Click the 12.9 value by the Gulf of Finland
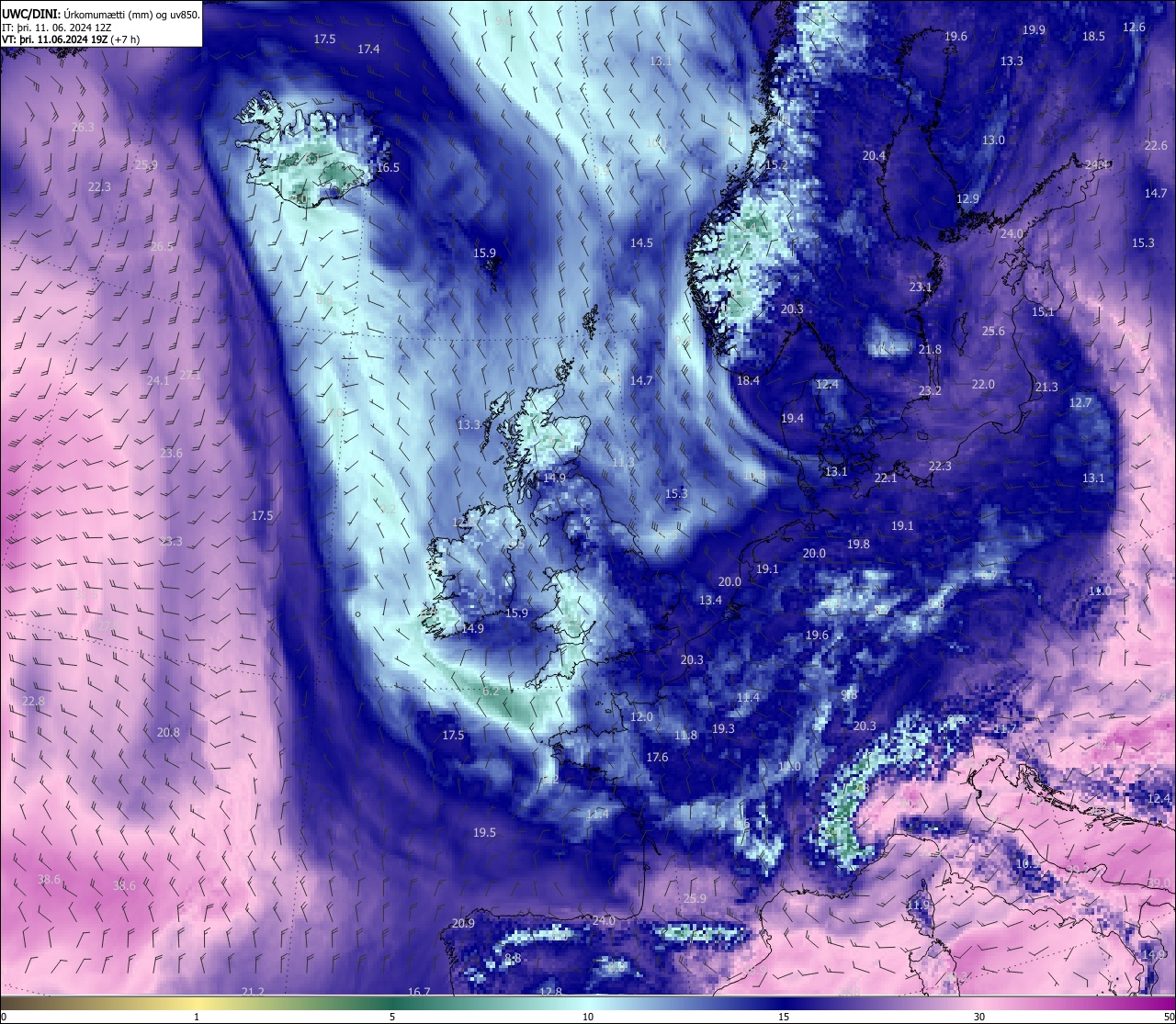The image size is (1176, 1024). click(x=967, y=199)
